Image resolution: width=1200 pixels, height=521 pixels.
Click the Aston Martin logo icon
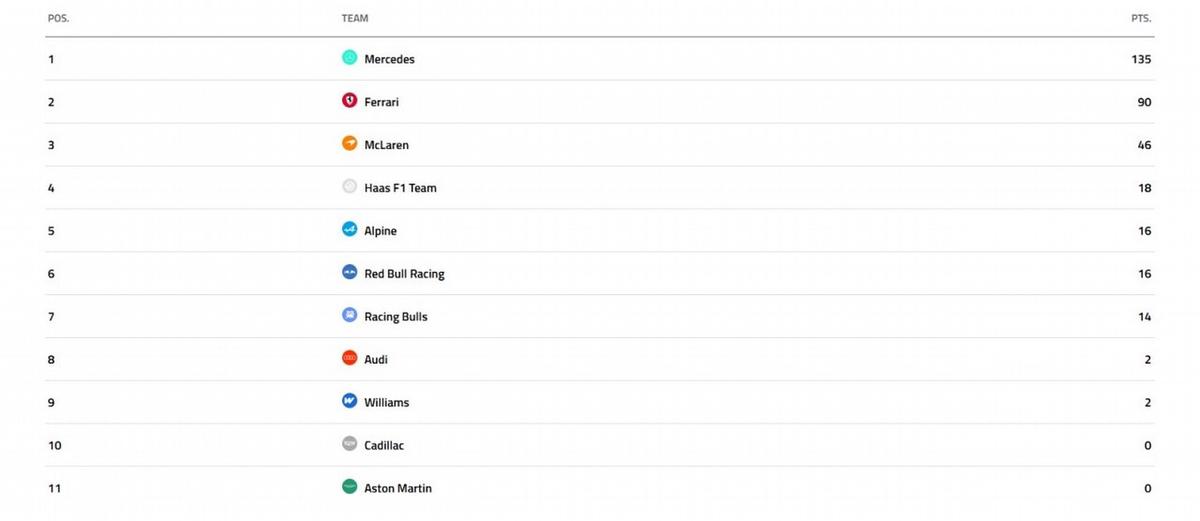[349, 488]
